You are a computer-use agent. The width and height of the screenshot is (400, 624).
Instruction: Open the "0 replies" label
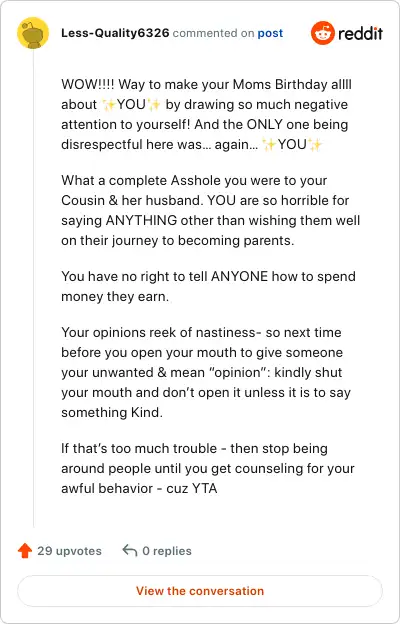(x=167, y=551)
